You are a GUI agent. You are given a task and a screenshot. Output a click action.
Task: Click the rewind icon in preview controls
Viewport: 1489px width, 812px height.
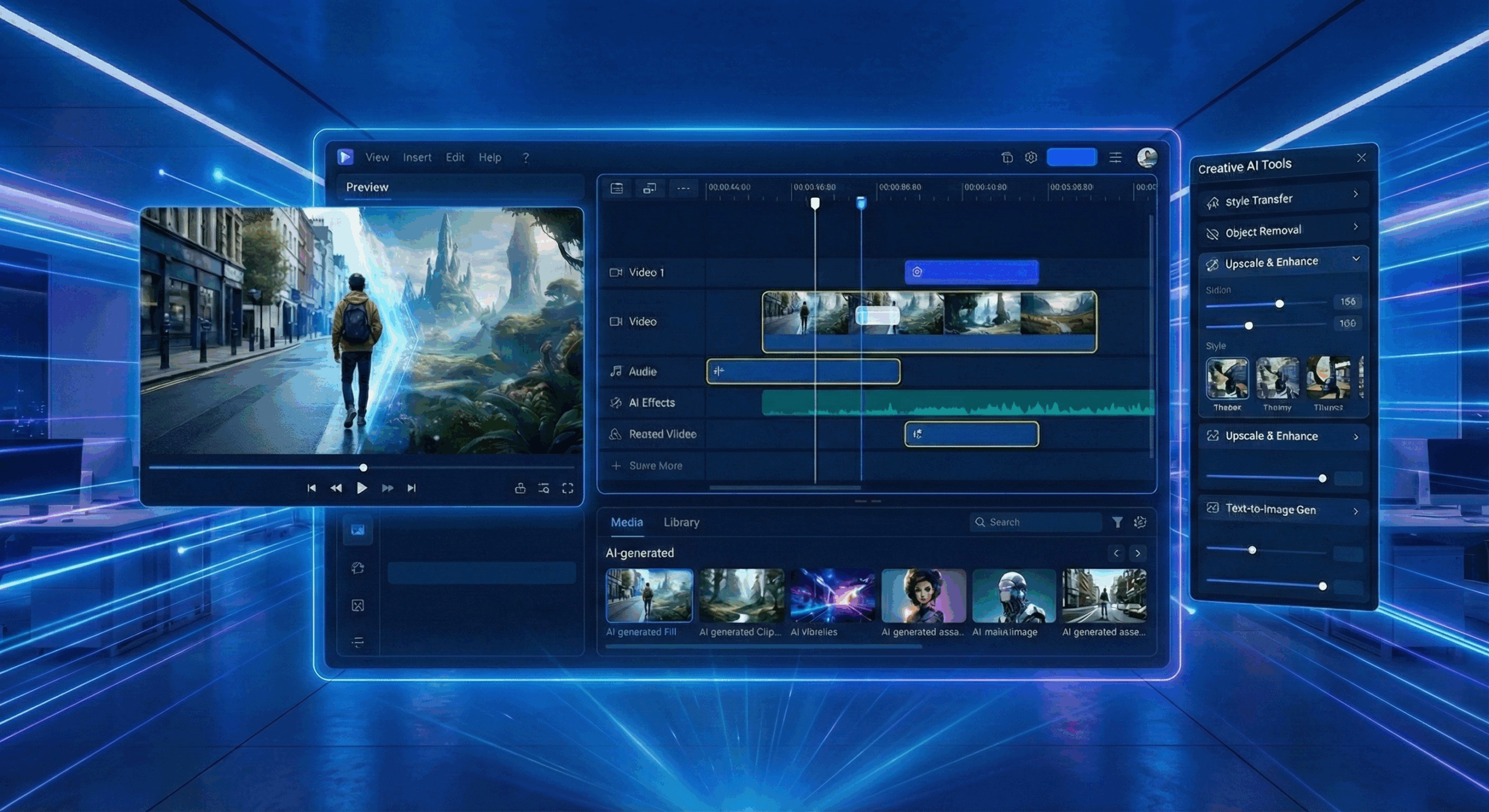336,488
